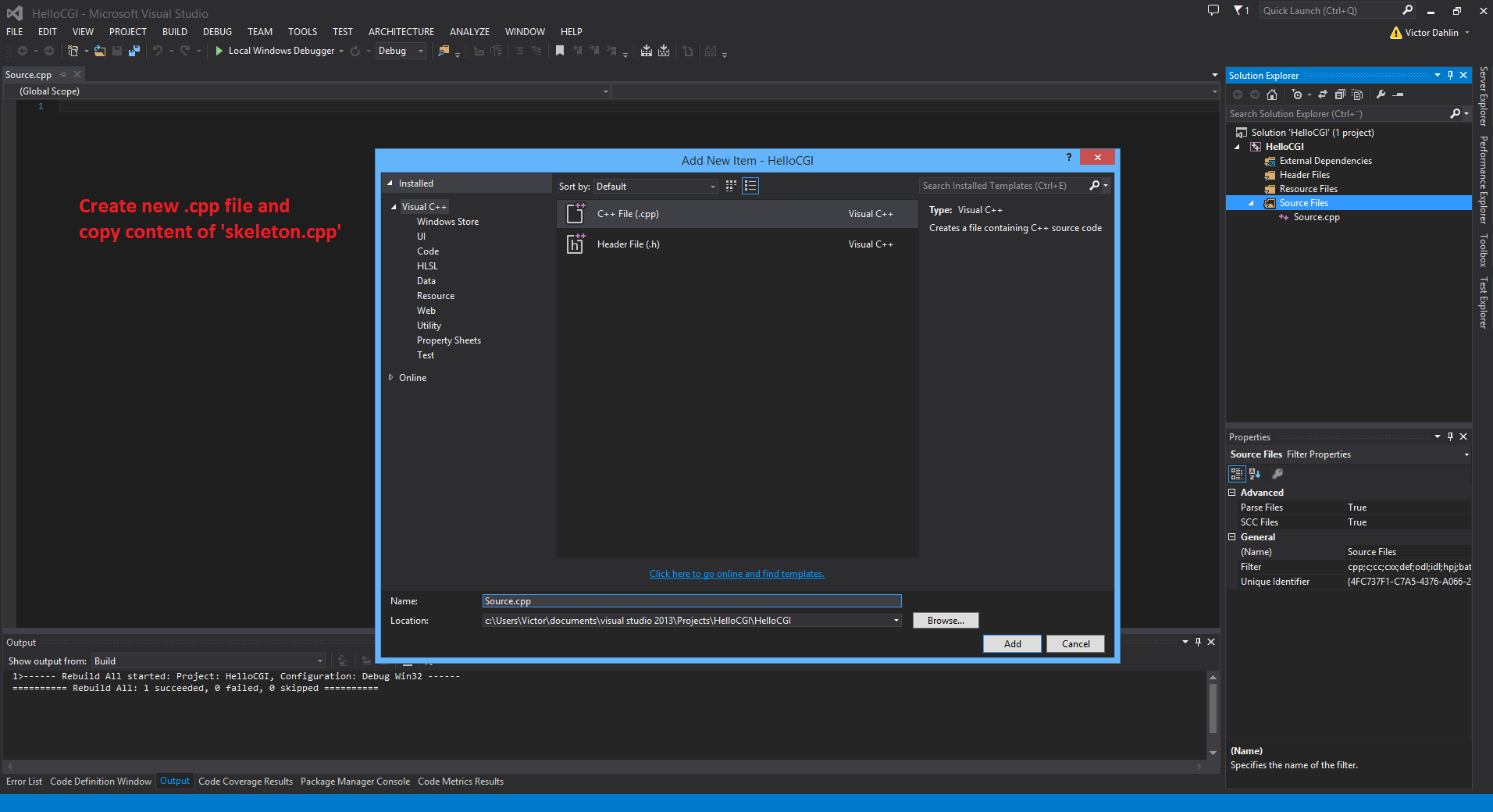This screenshot has width=1493, height=812.
Task: Open the Sort by Default dropdown
Action: pyautogui.click(x=656, y=187)
